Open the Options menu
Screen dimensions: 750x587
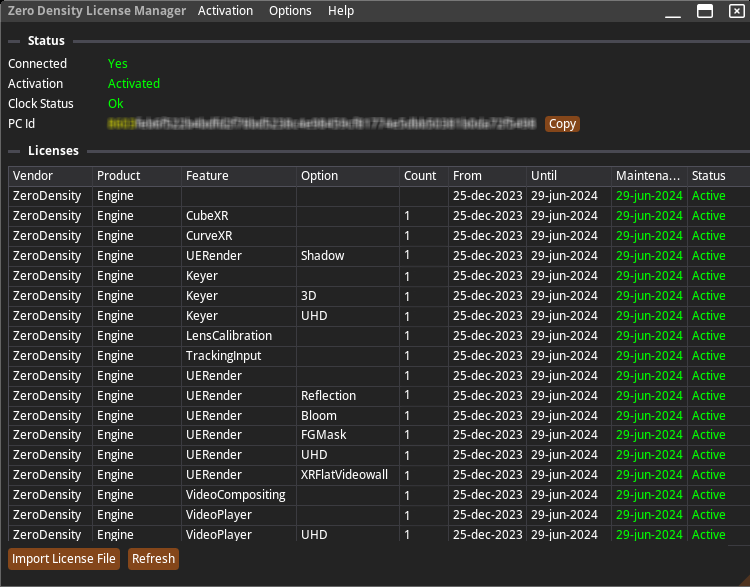[x=290, y=11]
